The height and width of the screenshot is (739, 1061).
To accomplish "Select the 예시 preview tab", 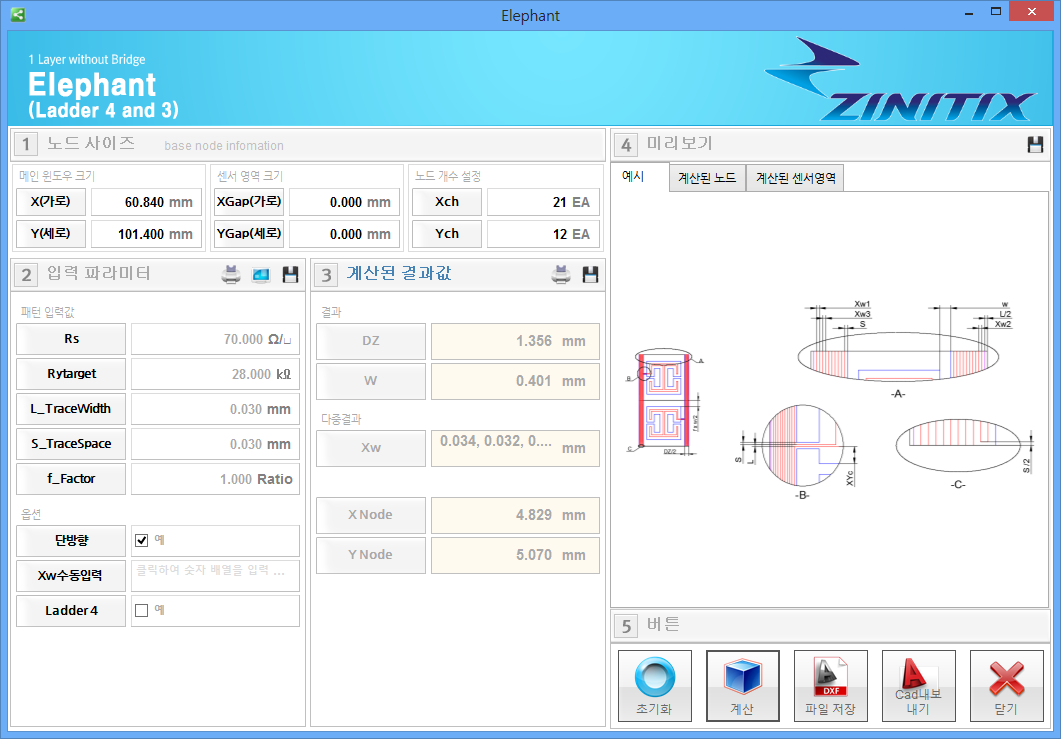I will coord(633,177).
